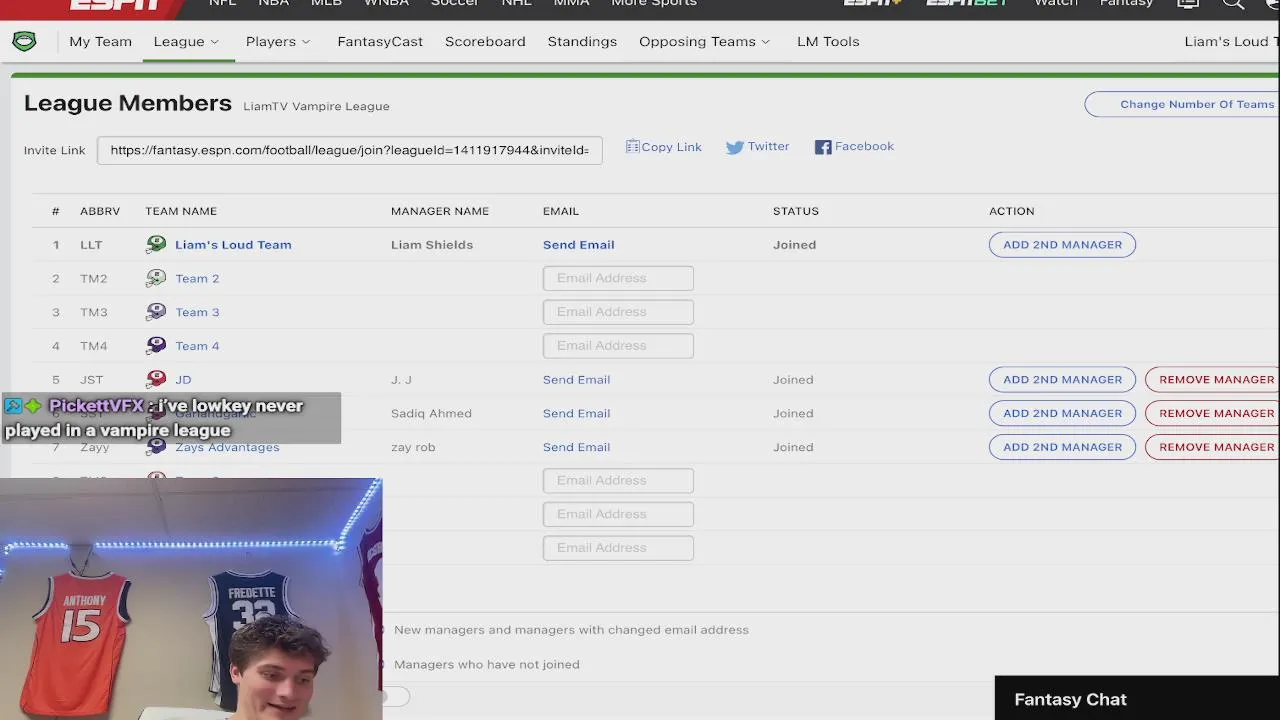The height and width of the screenshot is (720, 1280).
Task: Click Send Email for Liam Shields
Action: pyautogui.click(x=578, y=244)
